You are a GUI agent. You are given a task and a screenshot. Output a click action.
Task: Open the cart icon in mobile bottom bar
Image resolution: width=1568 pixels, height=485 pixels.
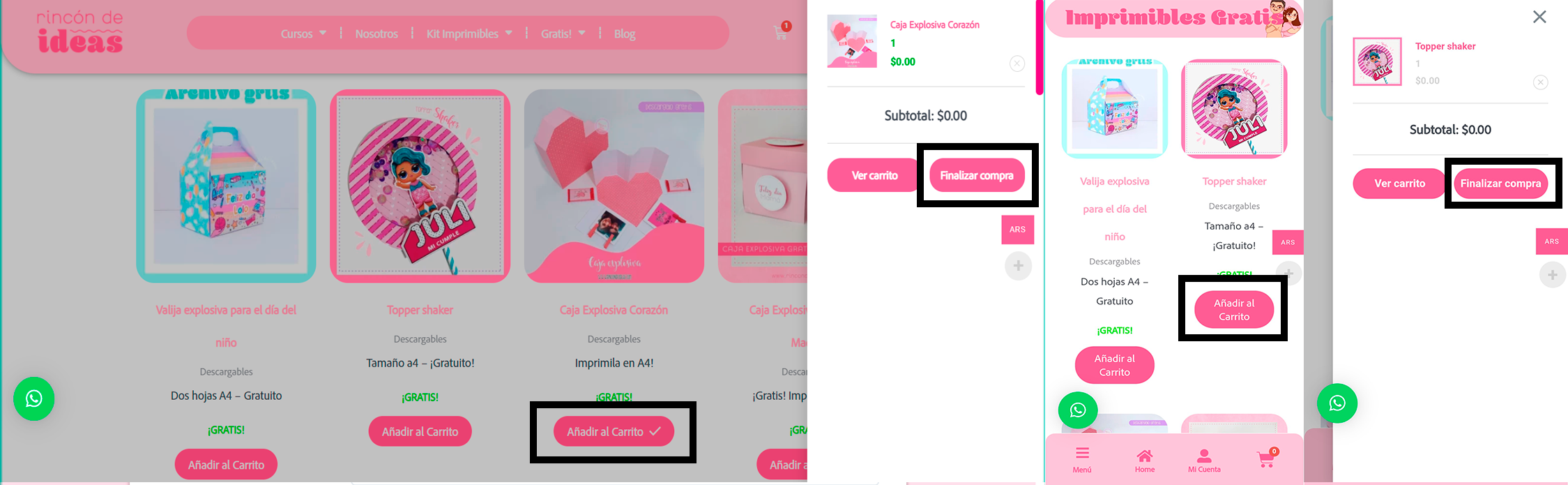(x=1267, y=458)
